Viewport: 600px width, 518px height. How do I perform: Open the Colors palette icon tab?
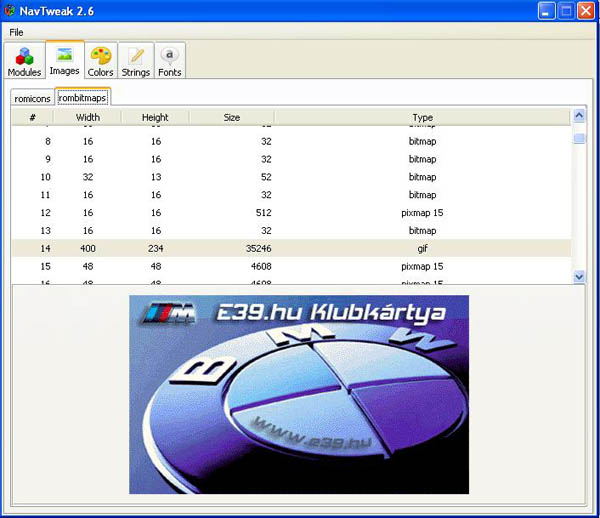point(100,60)
